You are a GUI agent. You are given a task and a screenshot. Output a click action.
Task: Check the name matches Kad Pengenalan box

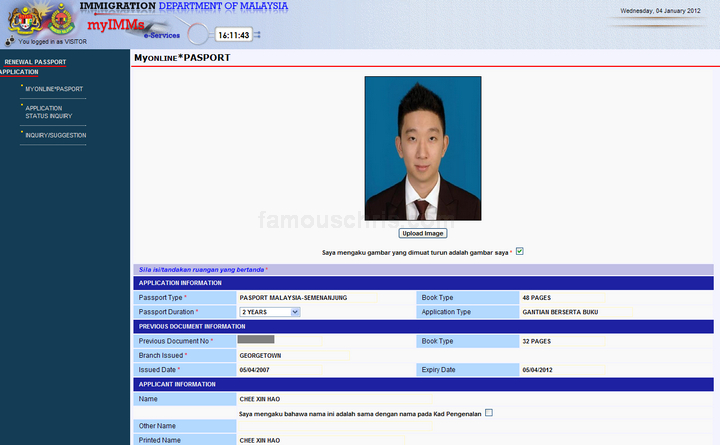[x=489, y=413]
